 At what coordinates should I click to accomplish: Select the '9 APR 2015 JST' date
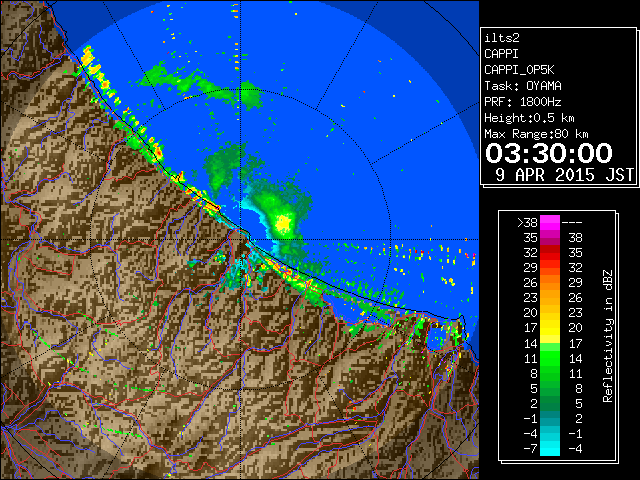tap(564, 175)
